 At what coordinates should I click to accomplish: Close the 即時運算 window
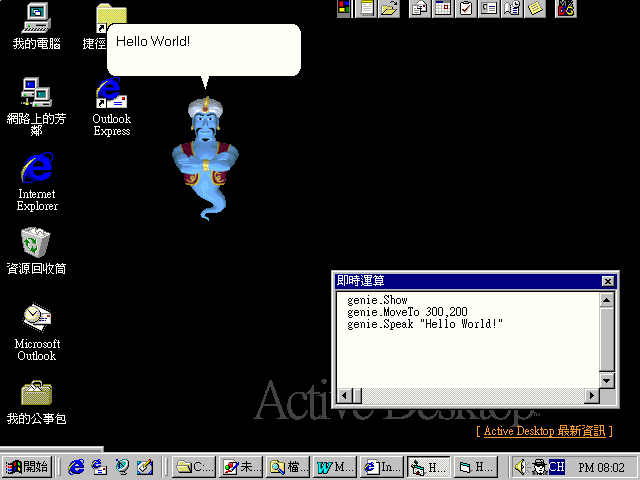pos(608,281)
